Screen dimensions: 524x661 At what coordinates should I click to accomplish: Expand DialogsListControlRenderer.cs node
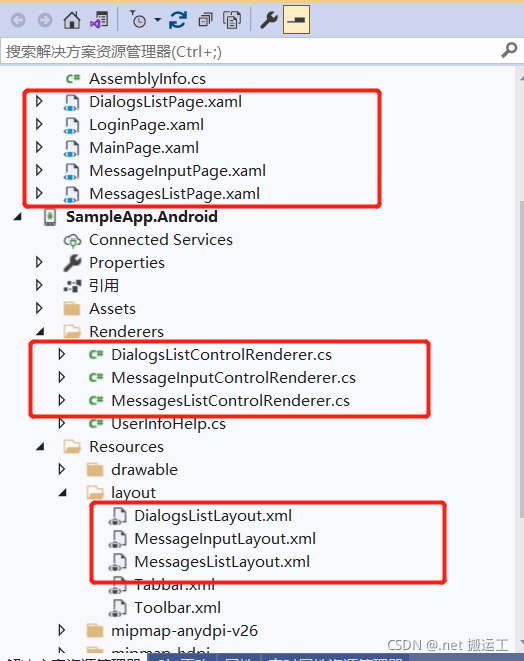click(62, 354)
